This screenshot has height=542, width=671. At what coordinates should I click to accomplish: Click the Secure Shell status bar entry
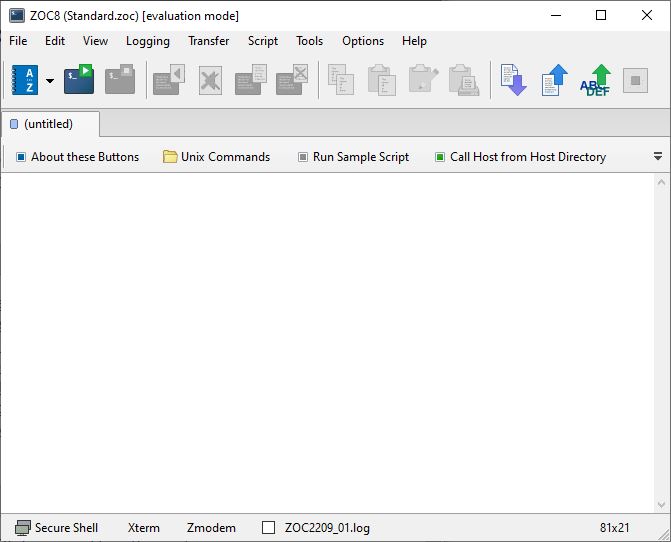(x=56, y=528)
